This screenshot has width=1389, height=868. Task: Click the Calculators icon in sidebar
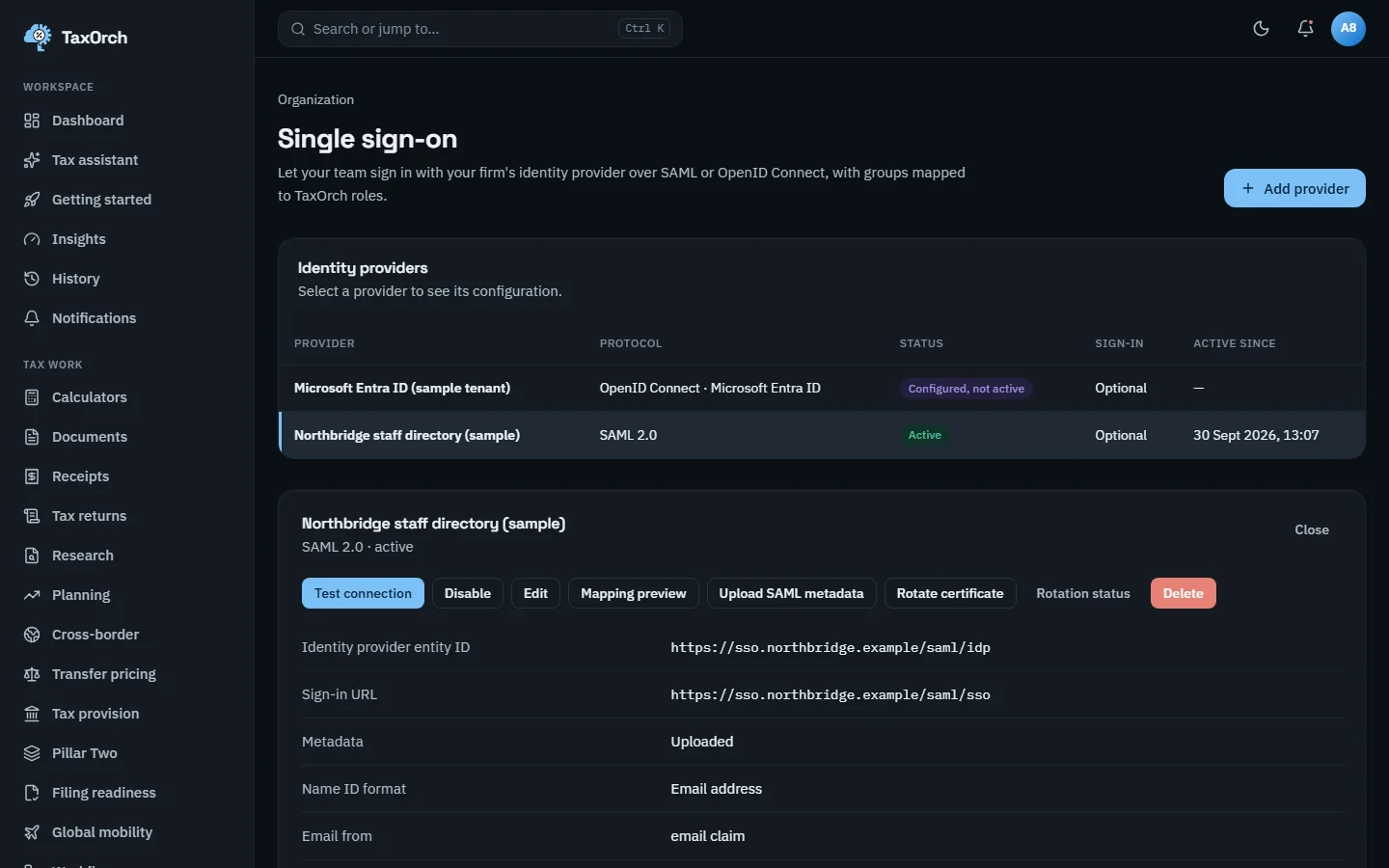(x=32, y=397)
